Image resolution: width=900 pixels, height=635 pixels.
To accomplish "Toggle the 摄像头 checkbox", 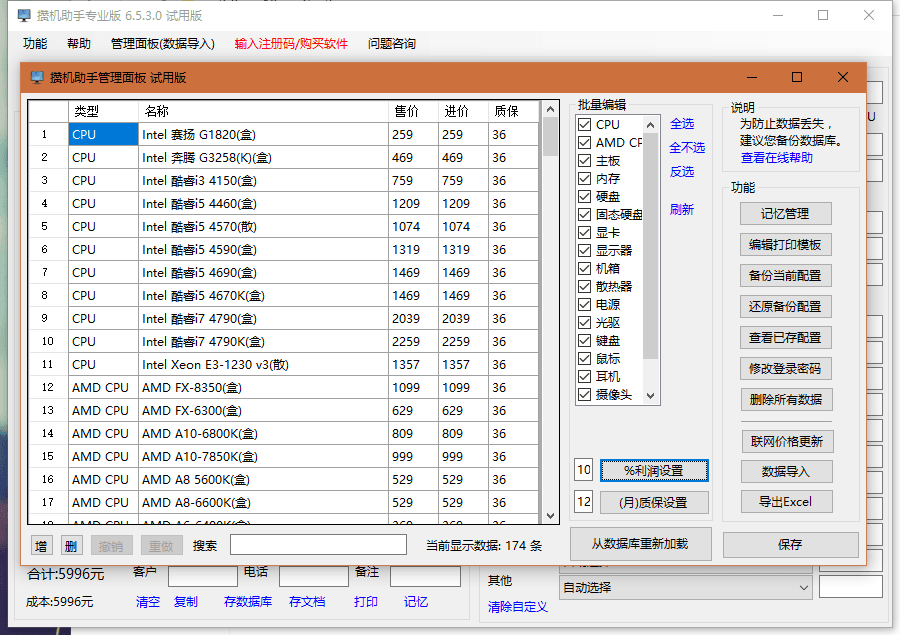I will 584,394.
